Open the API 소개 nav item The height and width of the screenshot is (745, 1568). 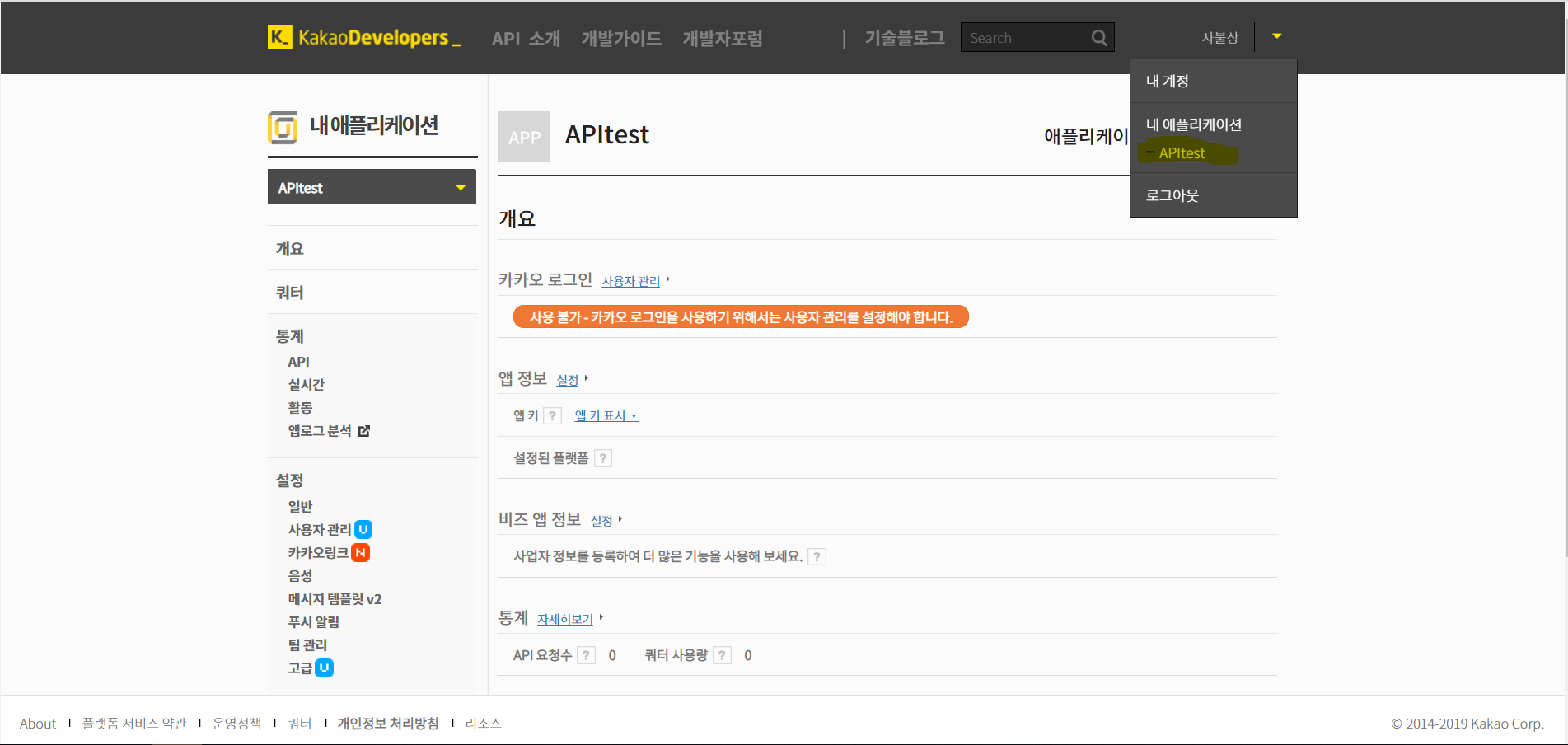click(526, 39)
